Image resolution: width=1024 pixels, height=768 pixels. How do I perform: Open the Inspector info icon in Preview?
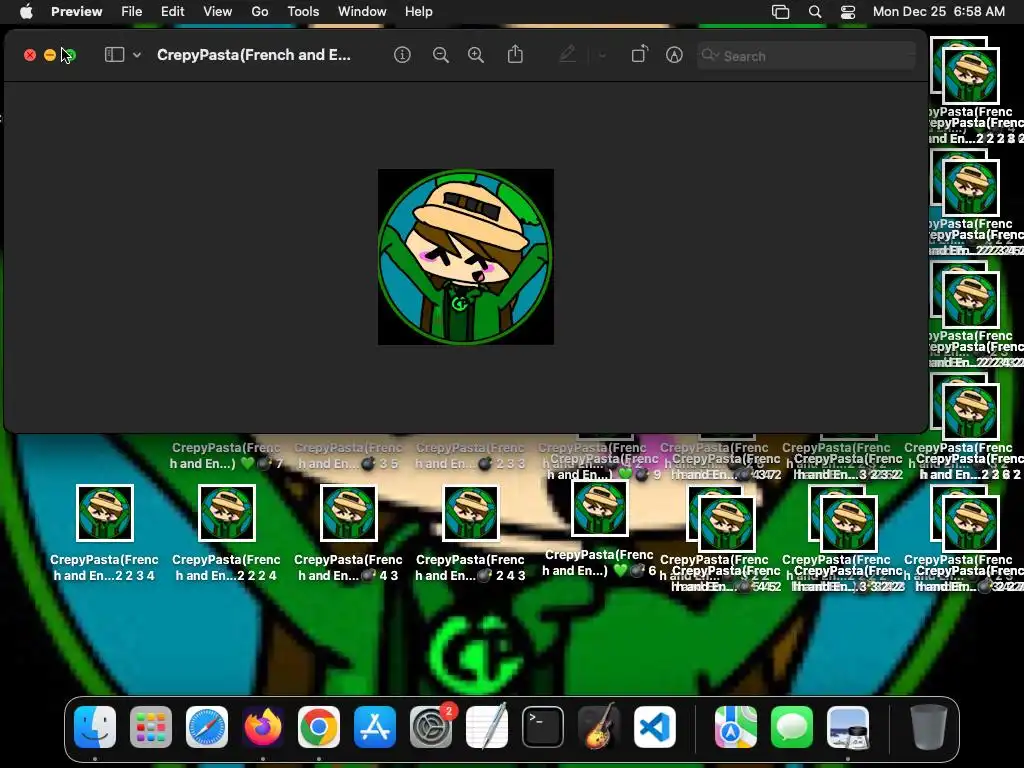click(x=402, y=55)
